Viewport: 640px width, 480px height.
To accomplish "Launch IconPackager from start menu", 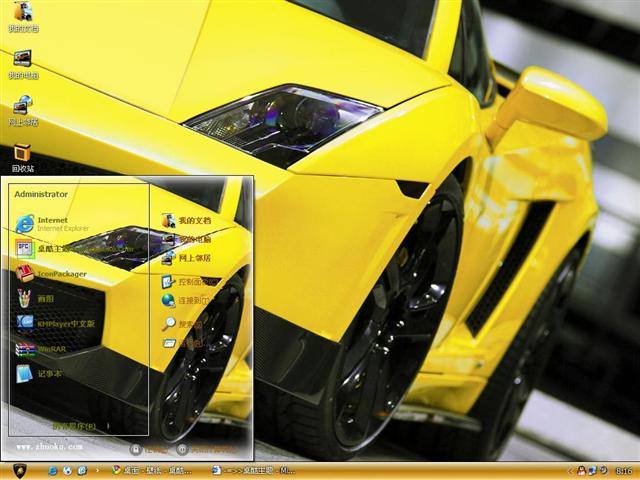I will click(51, 273).
